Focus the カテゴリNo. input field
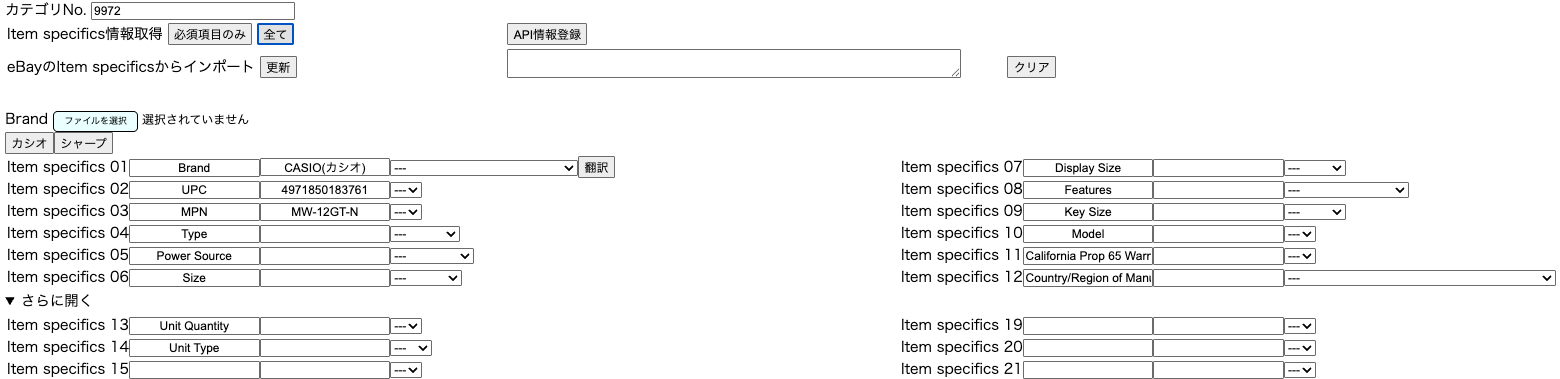The height and width of the screenshot is (379, 1560). coord(193,11)
